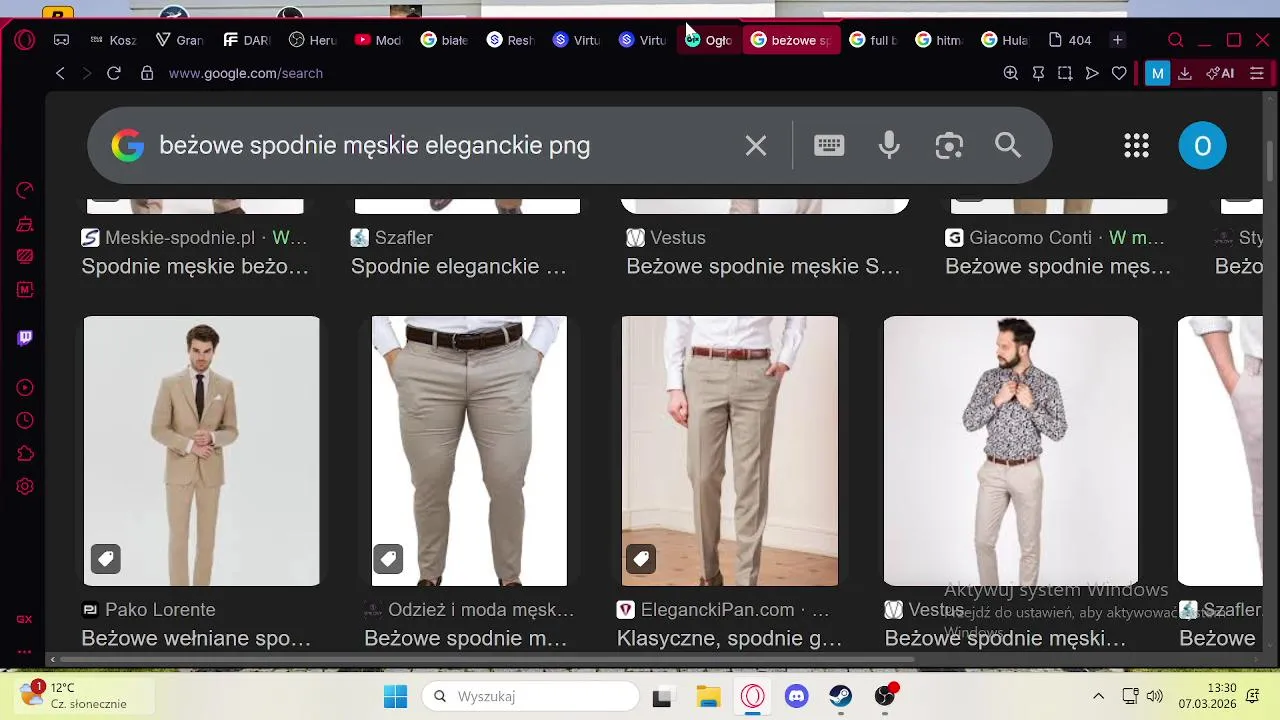Click the horizontal page scrollbar

pyautogui.click(x=487, y=660)
